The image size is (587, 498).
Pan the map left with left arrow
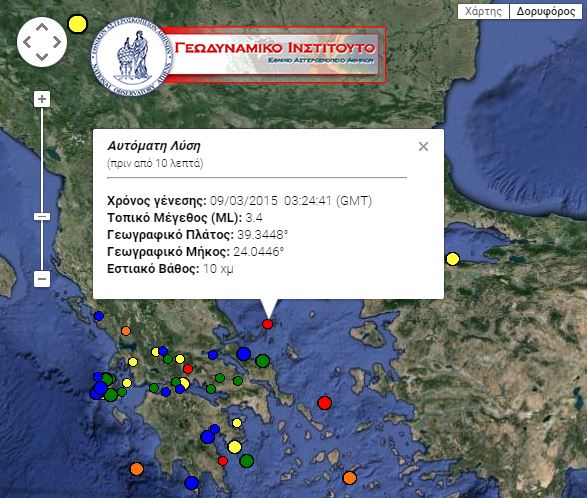[27, 42]
